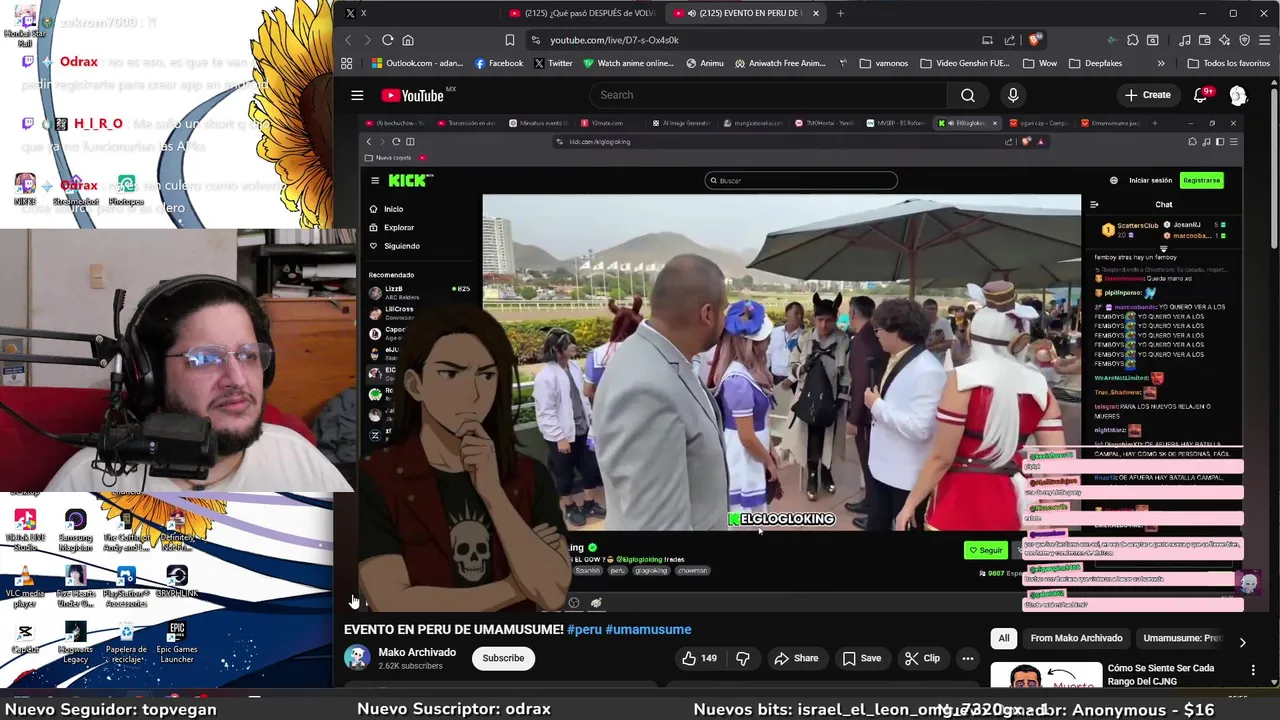Like the video with 149 likes
Screen dimensions: 1280x720
[x=699, y=658]
